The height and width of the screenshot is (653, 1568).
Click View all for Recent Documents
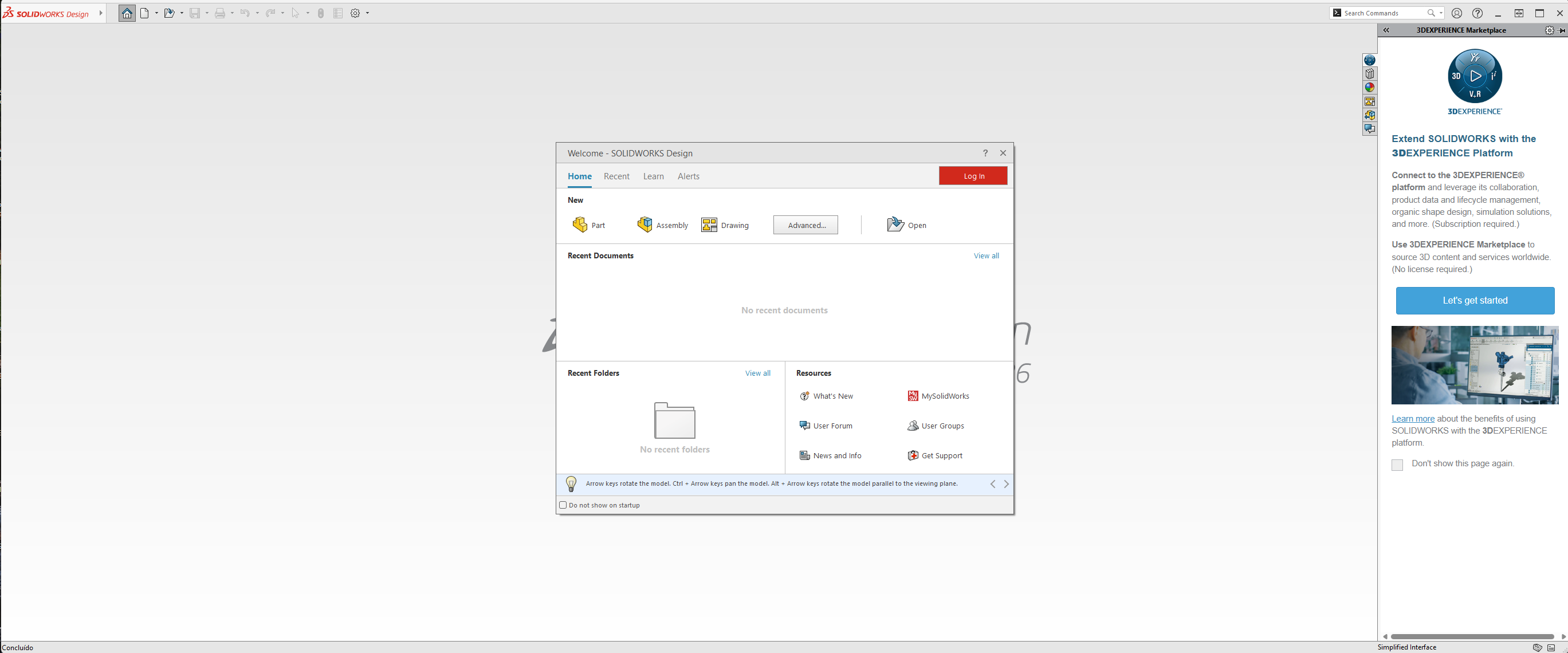[x=986, y=256]
